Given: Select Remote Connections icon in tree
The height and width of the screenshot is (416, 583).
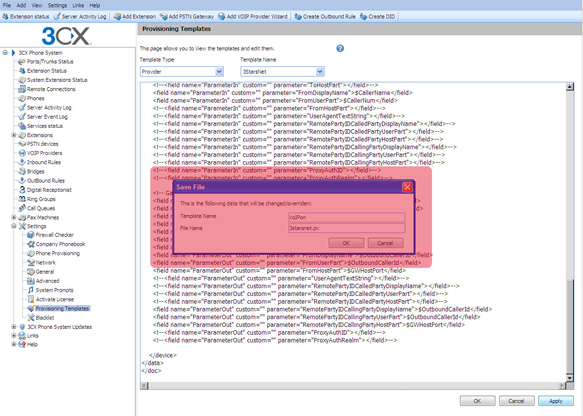Looking at the screenshot, I should click(x=22, y=89).
